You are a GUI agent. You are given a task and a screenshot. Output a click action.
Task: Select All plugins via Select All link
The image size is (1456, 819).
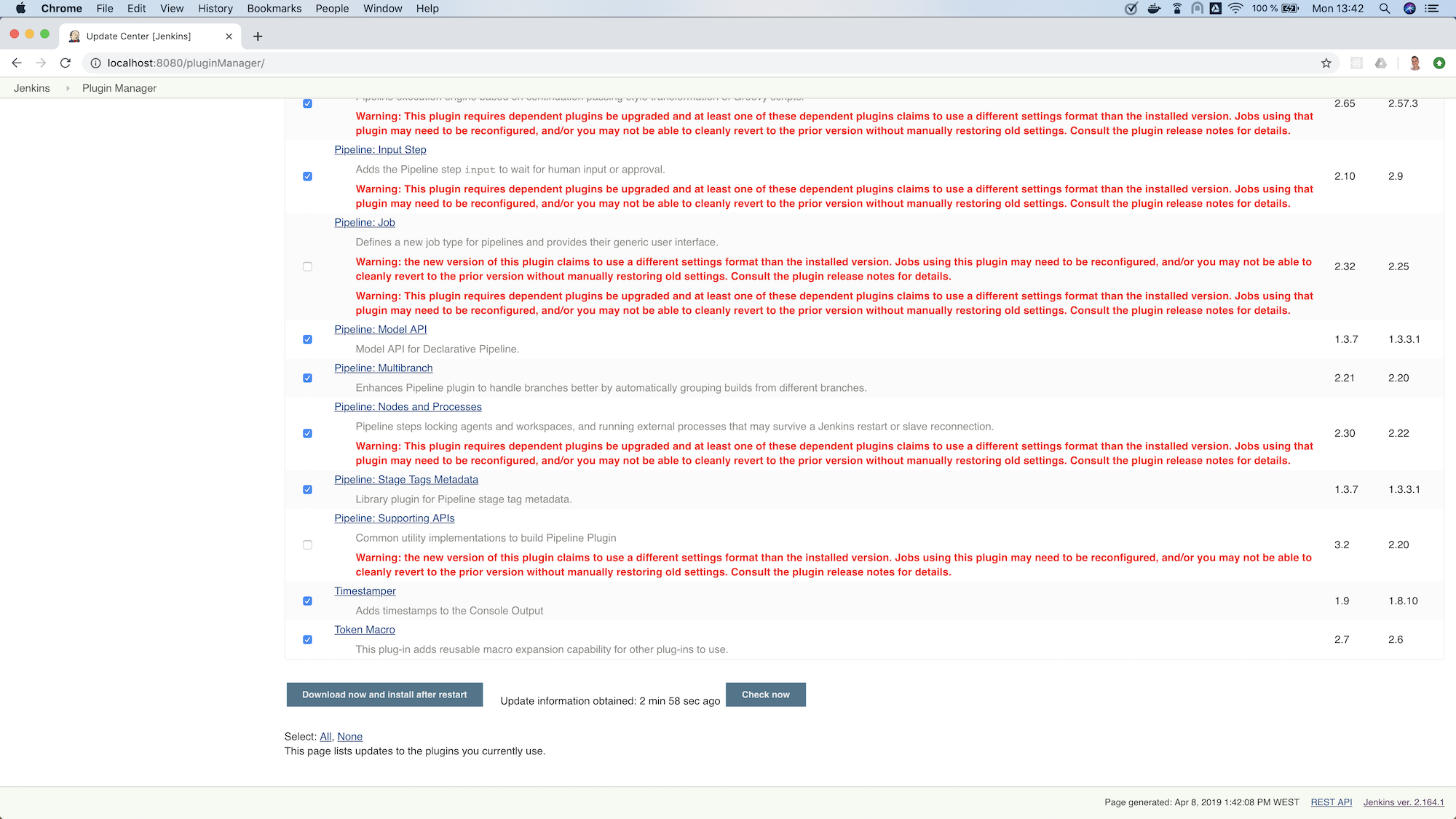pyautogui.click(x=325, y=736)
